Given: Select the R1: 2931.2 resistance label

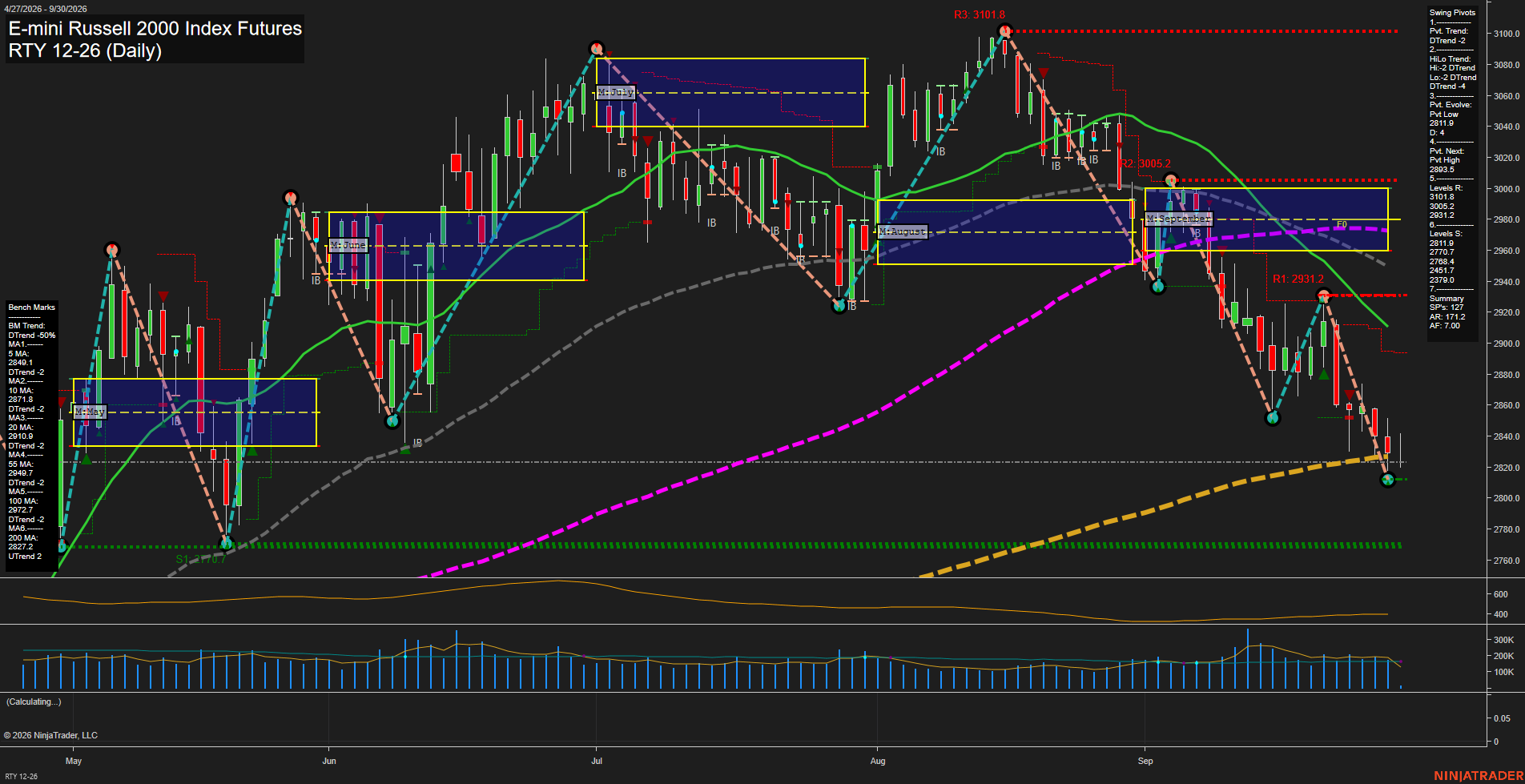Looking at the screenshot, I should pyautogui.click(x=1298, y=279).
